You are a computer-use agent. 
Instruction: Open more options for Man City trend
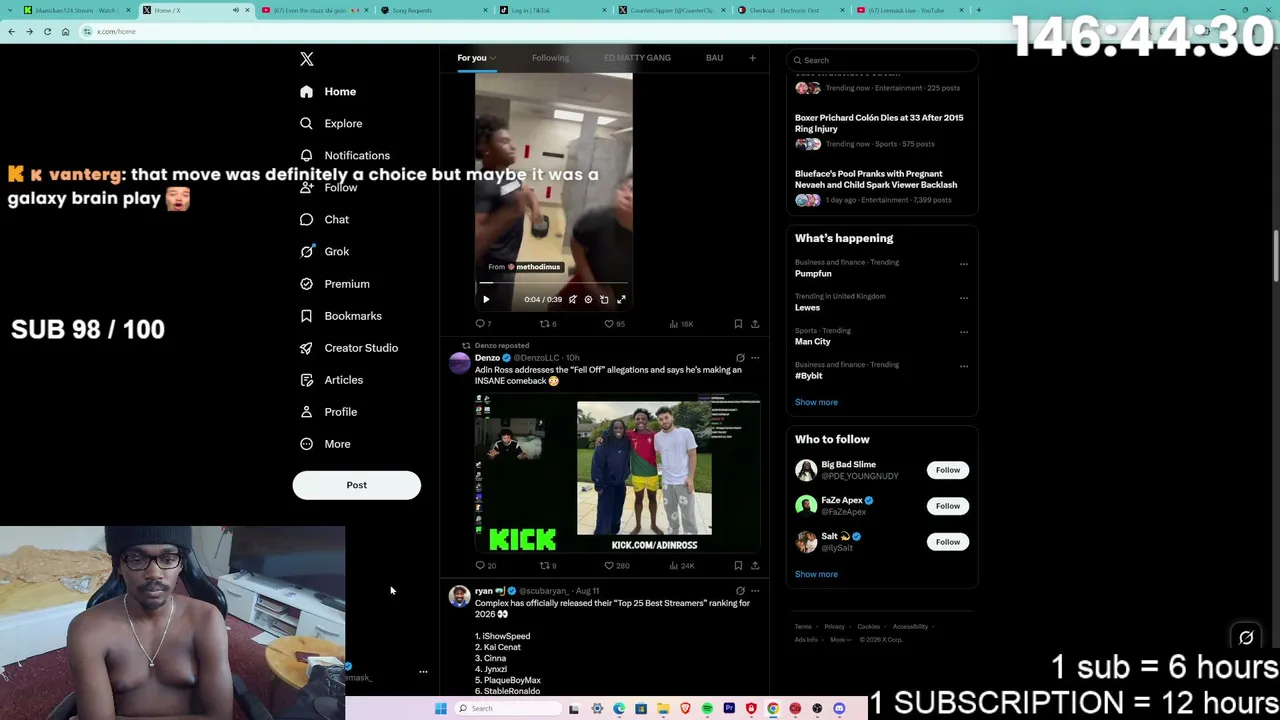click(x=964, y=332)
